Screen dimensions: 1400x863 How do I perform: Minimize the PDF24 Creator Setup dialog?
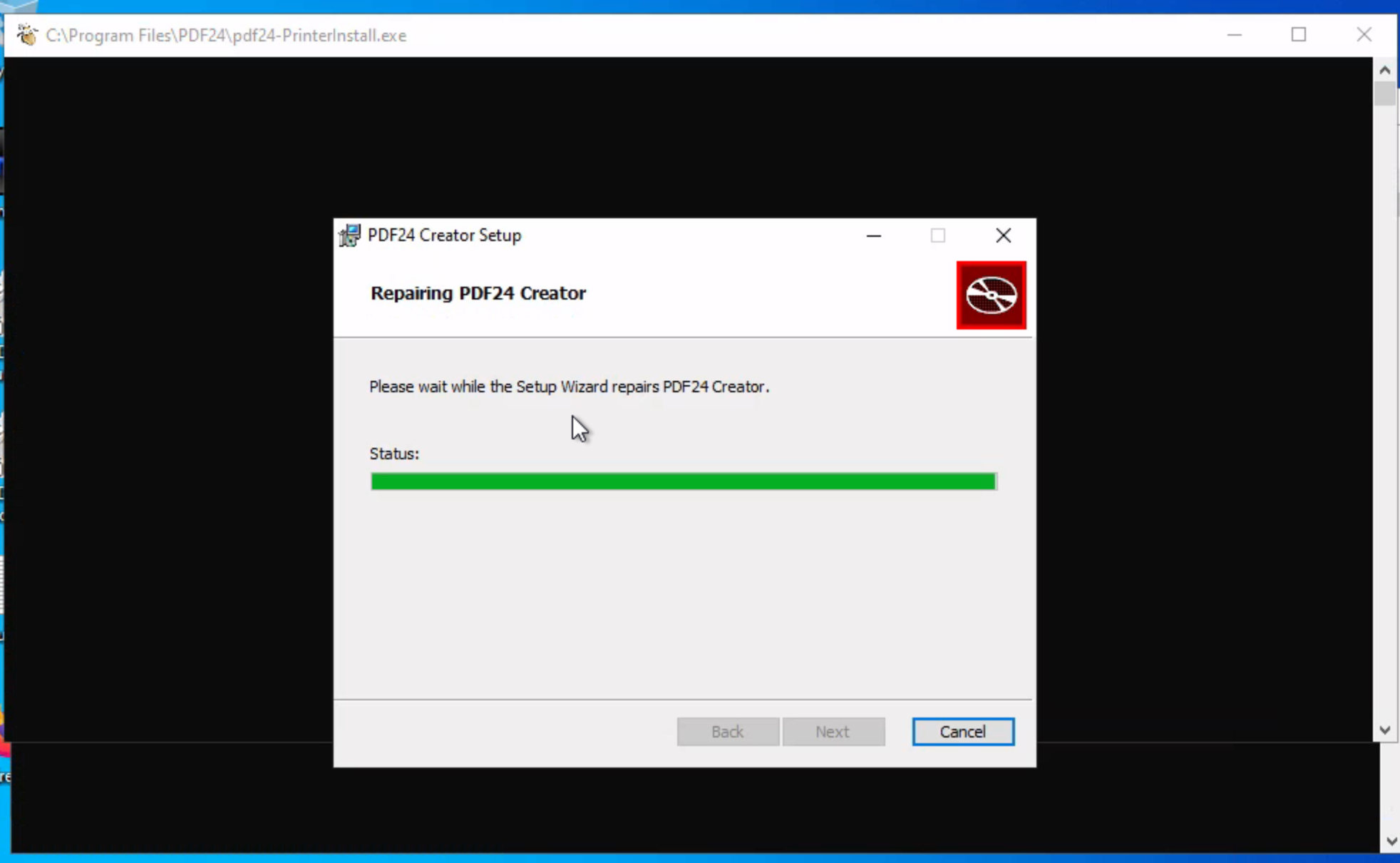click(874, 235)
